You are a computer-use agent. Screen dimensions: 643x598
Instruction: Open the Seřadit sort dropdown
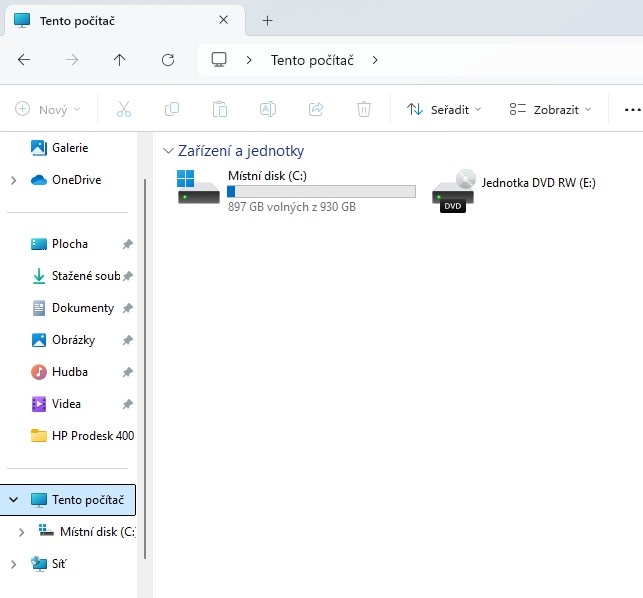444,110
